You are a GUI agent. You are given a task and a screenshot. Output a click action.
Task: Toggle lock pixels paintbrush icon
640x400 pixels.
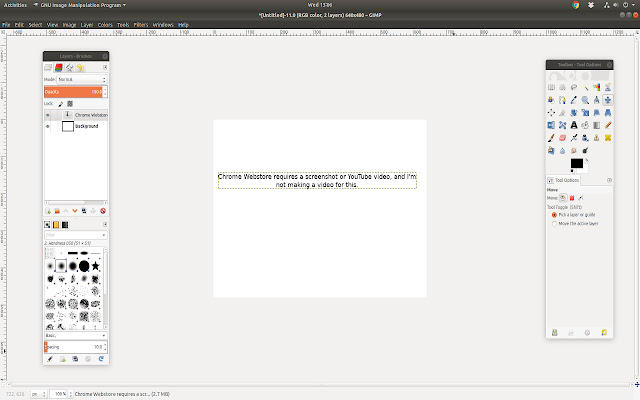(61, 104)
